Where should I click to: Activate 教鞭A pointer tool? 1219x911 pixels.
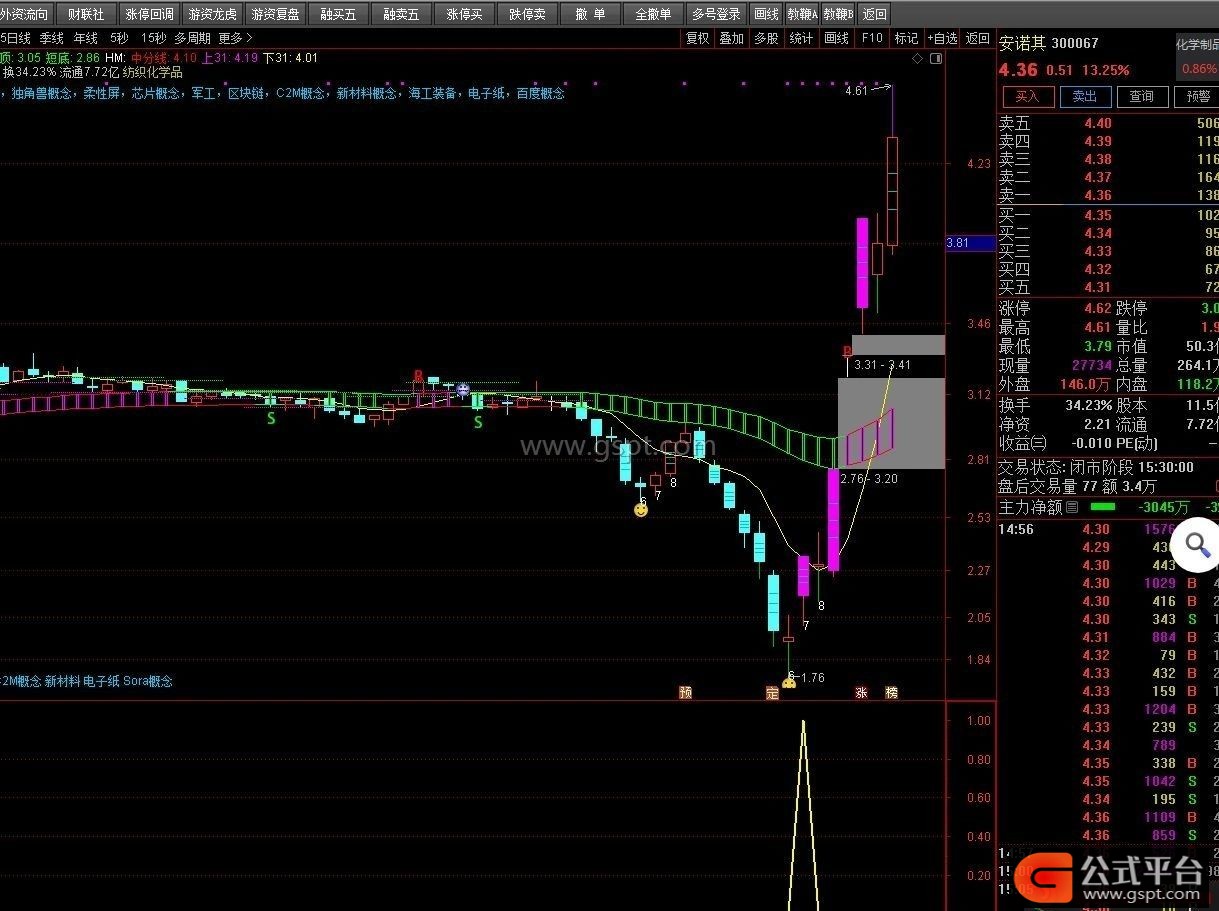click(802, 14)
